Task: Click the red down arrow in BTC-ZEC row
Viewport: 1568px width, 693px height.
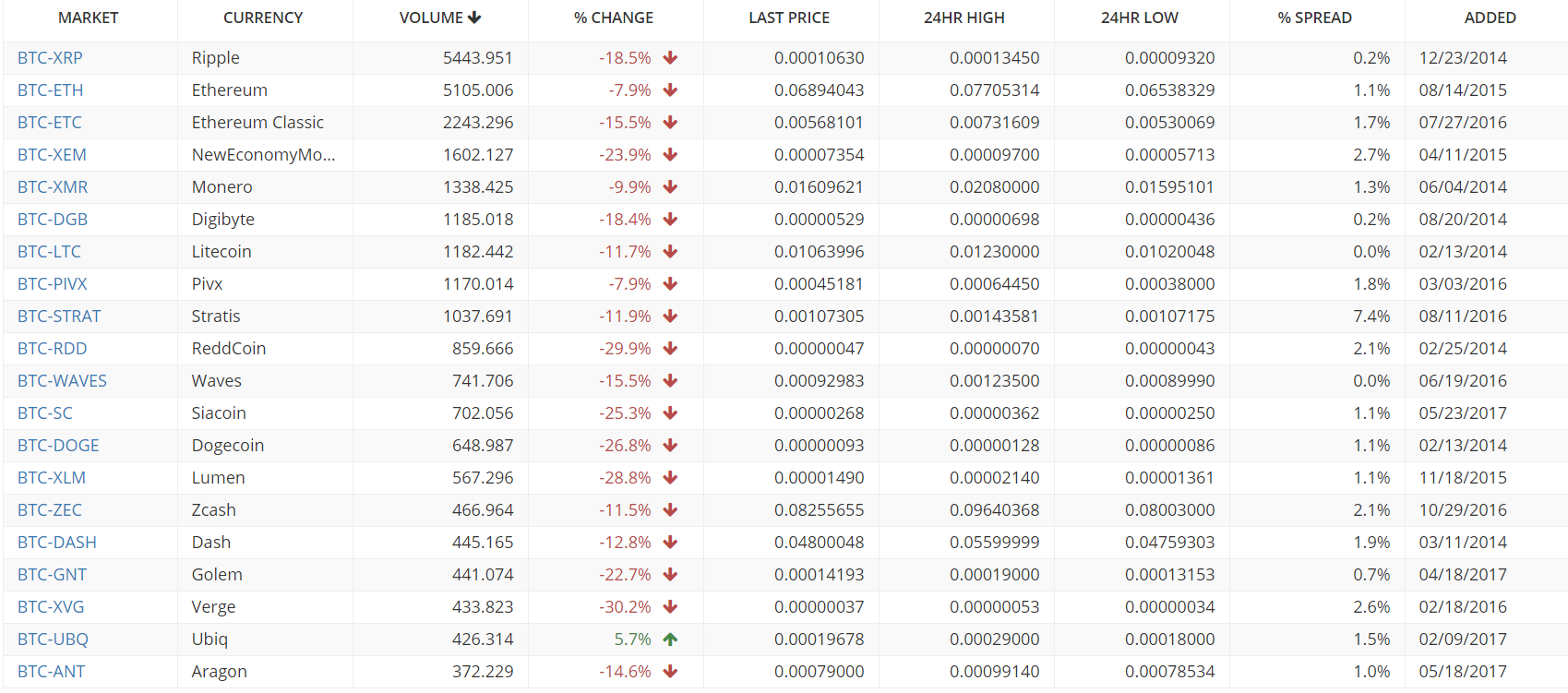Action: [670, 510]
